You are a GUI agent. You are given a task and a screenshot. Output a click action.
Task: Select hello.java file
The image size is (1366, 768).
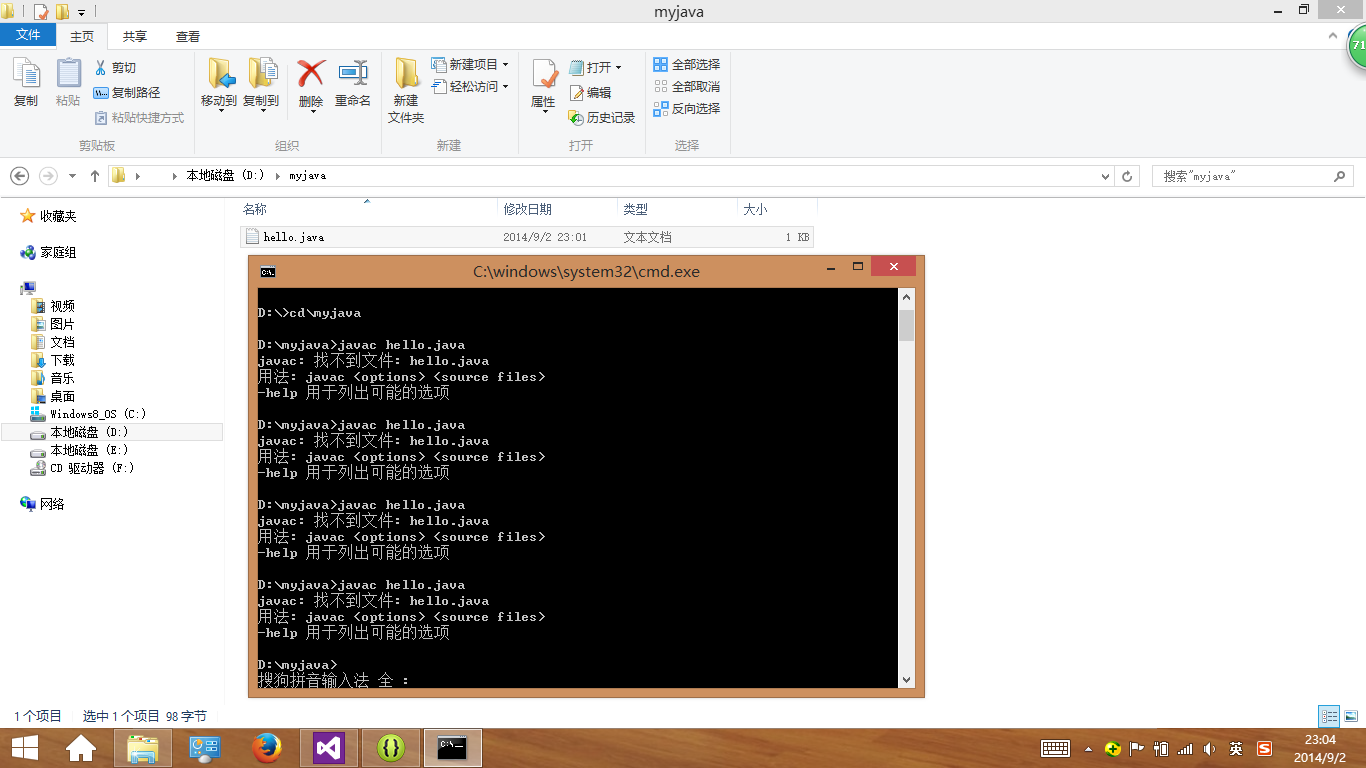pos(527,237)
